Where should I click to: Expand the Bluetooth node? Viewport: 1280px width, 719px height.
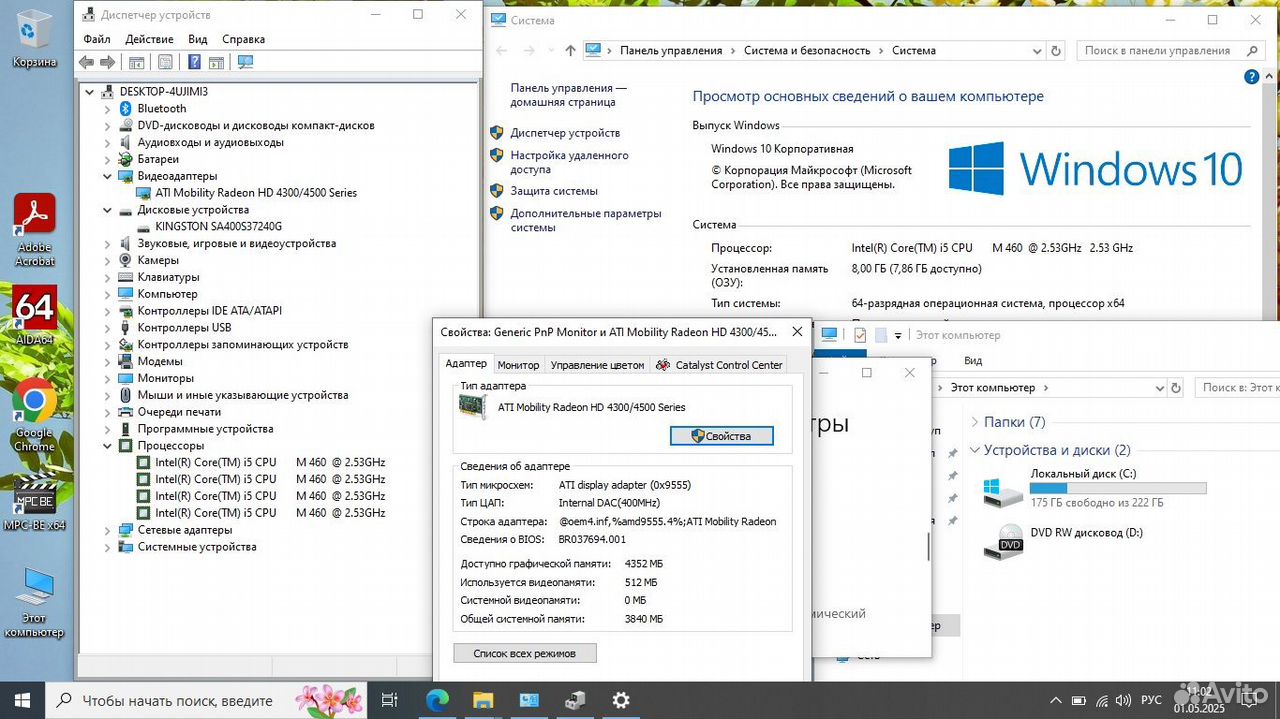(x=108, y=108)
